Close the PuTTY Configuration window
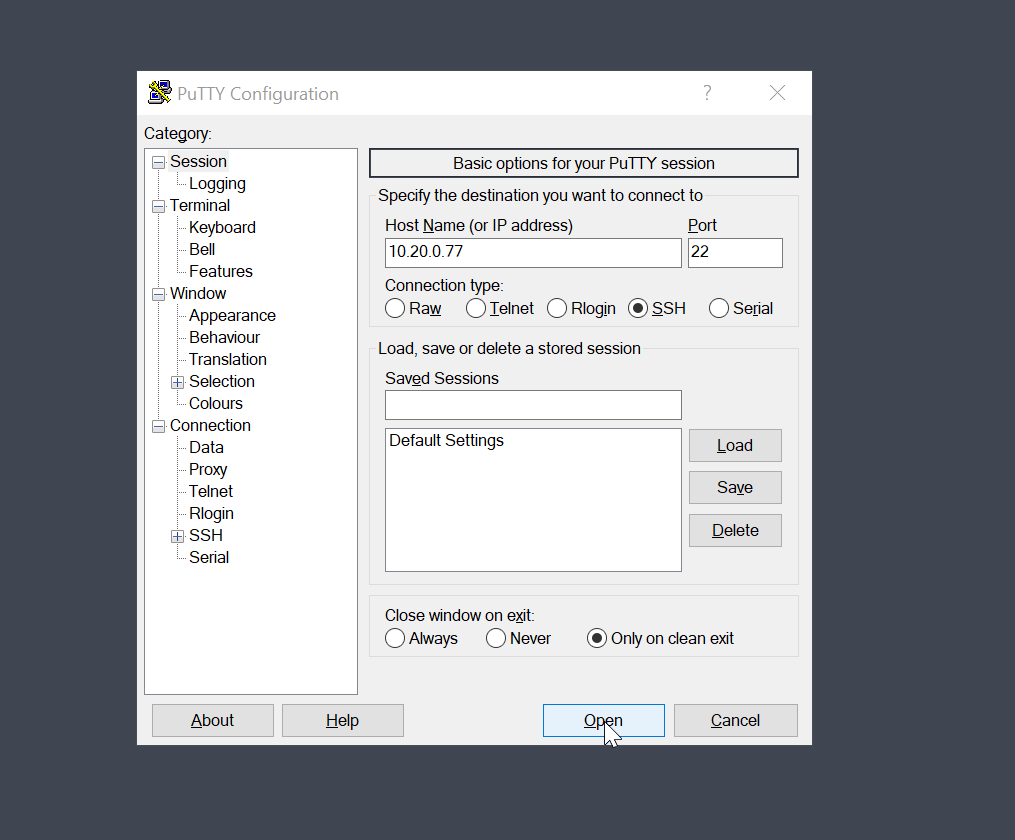This screenshot has height=840, width=1015. pos(777,93)
